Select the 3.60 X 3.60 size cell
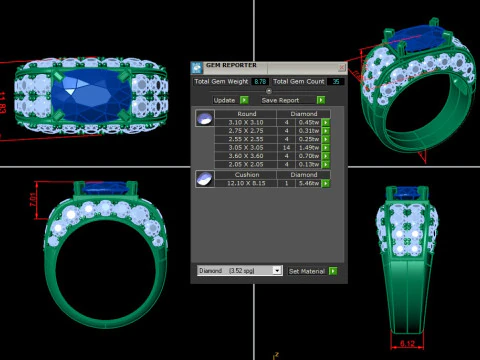 (x=246, y=156)
